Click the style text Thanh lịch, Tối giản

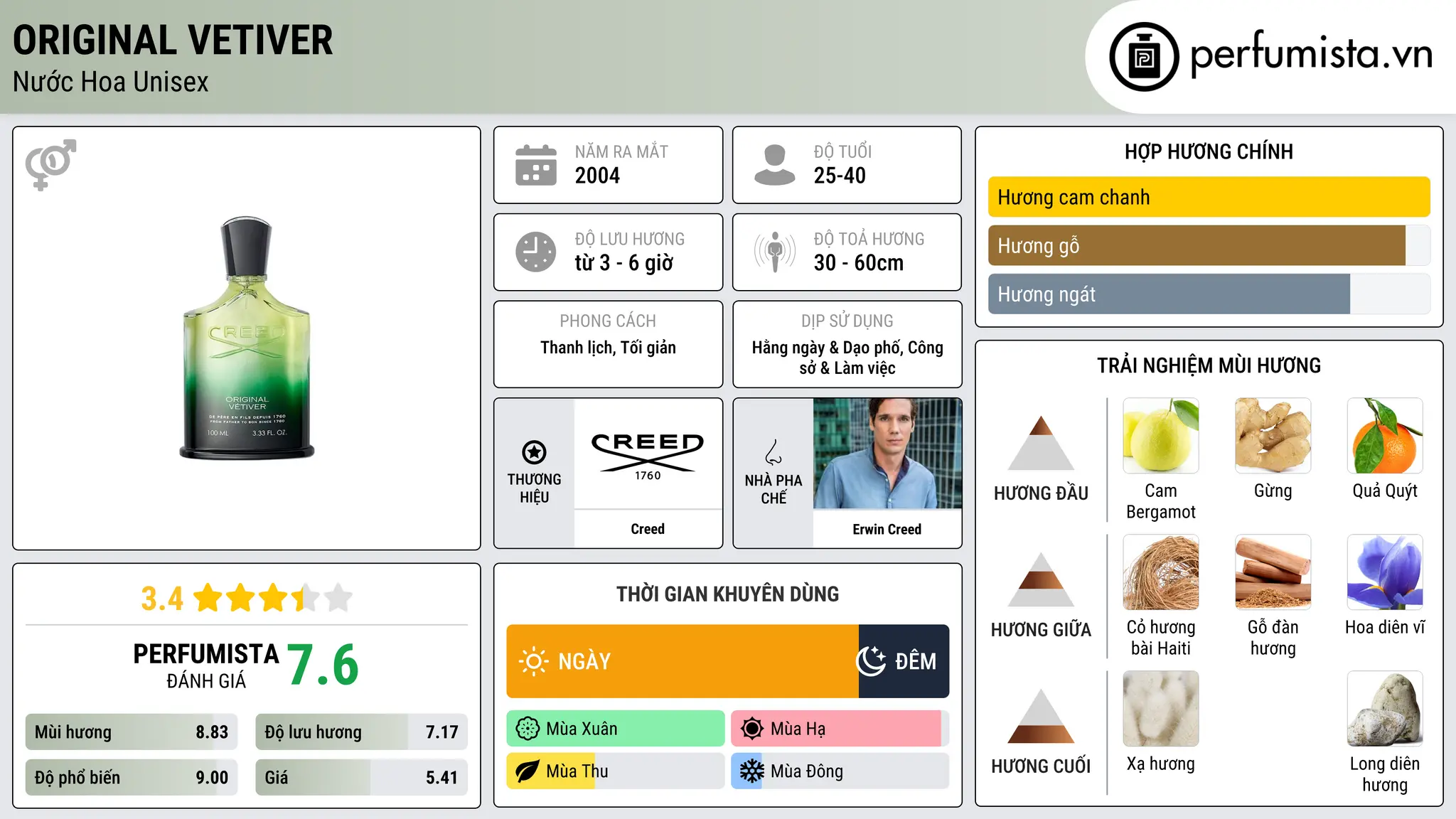click(608, 348)
